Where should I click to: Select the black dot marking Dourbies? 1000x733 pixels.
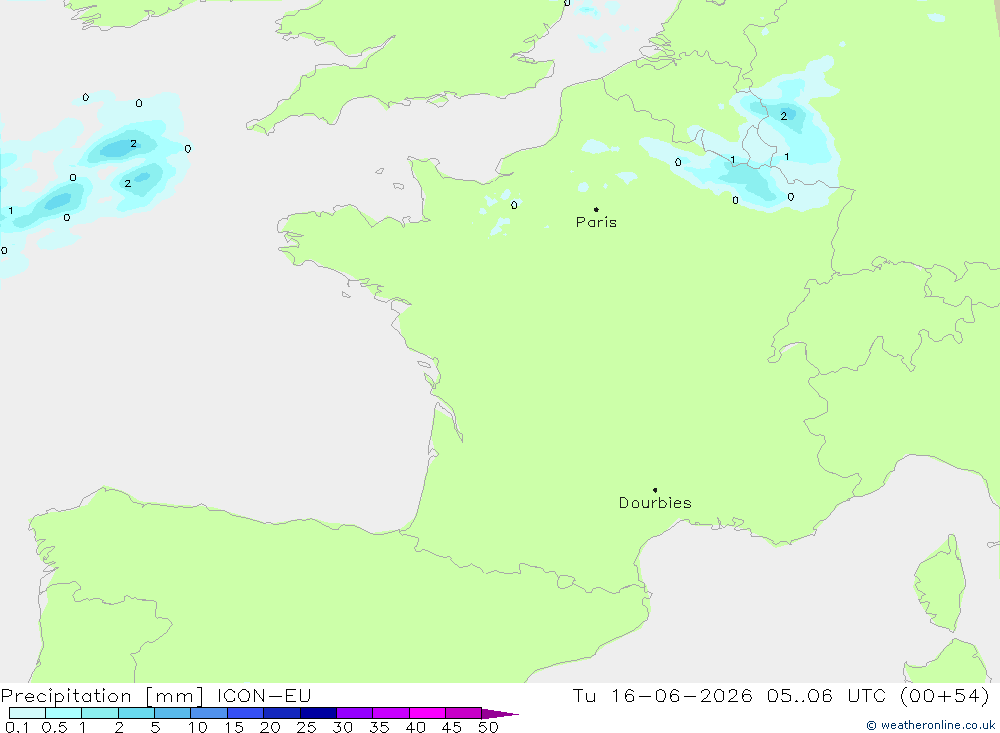[655, 490]
